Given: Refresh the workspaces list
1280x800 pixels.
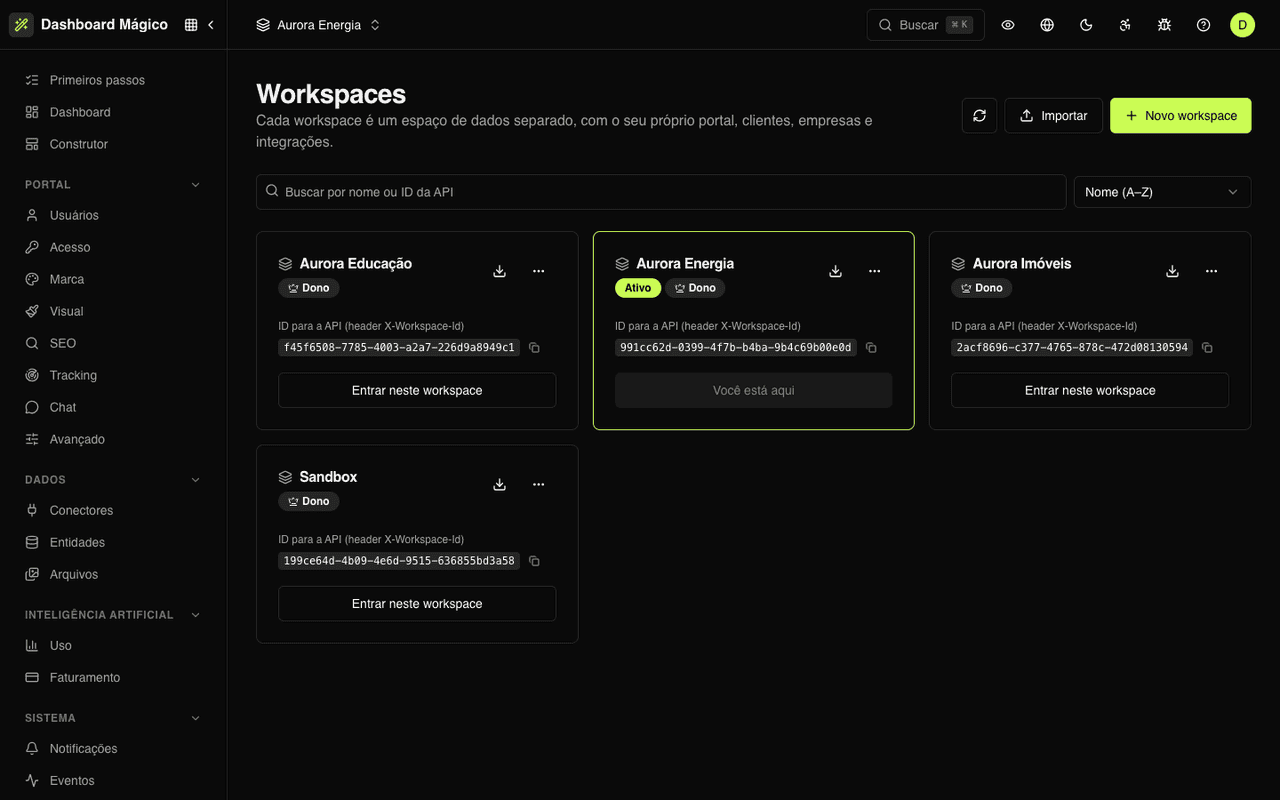Looking at the screenshot, I should tap(979, 116).
